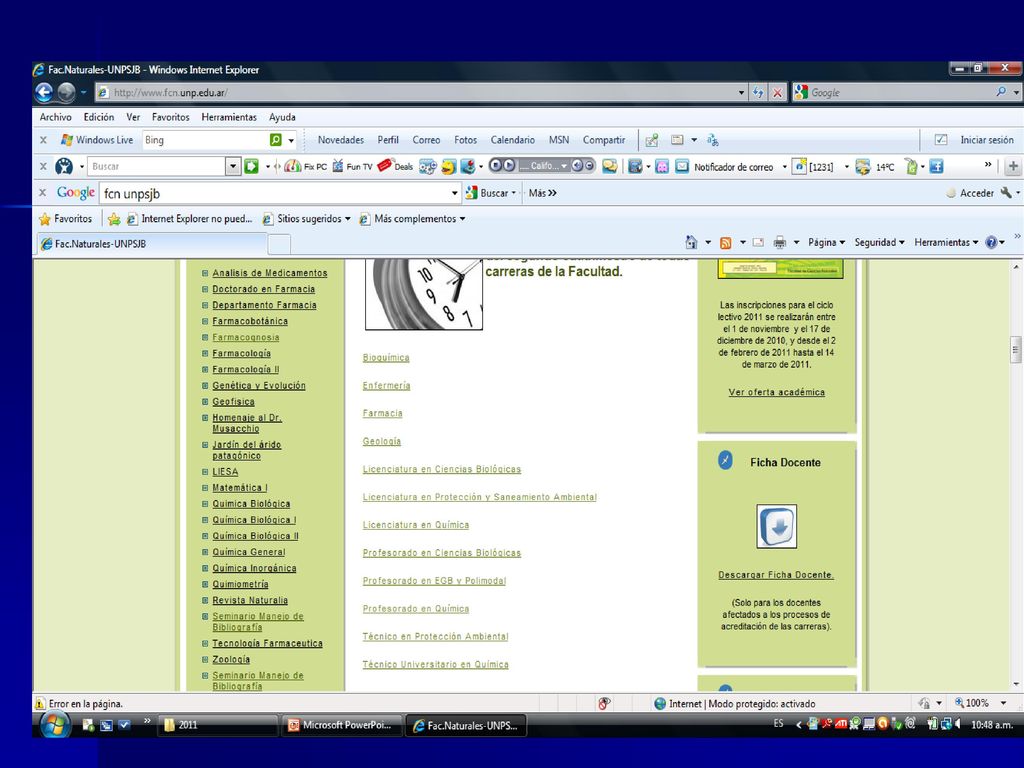Open the Bing search box dropdown arrow

[291, 140]
